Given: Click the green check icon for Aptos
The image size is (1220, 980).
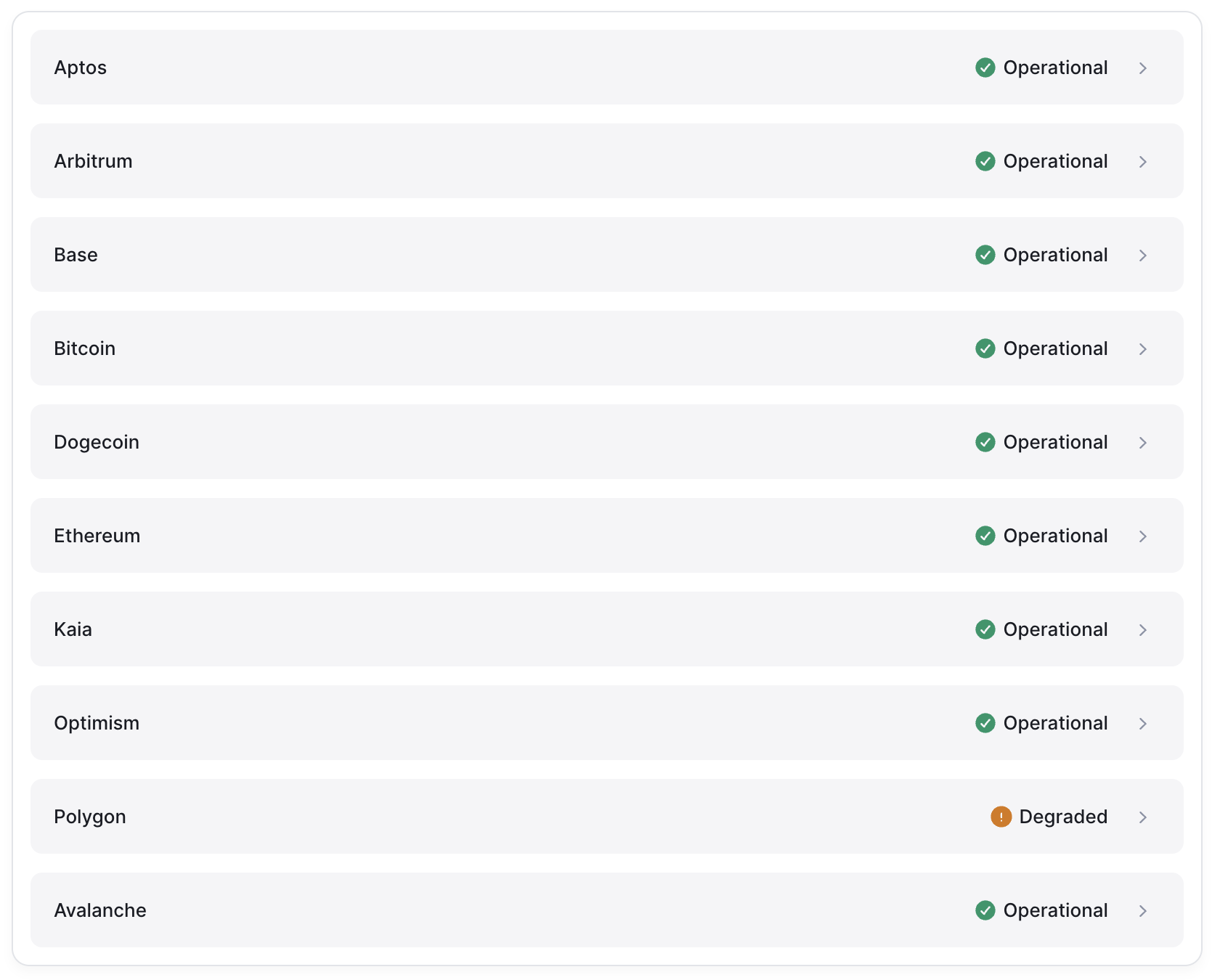Looking at the screenshot, I should coord(985,68).
